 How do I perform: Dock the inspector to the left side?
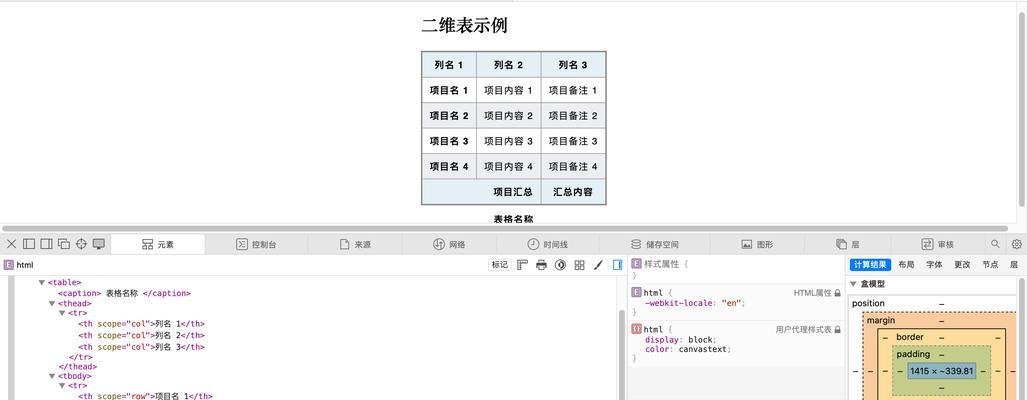[29, 244]
